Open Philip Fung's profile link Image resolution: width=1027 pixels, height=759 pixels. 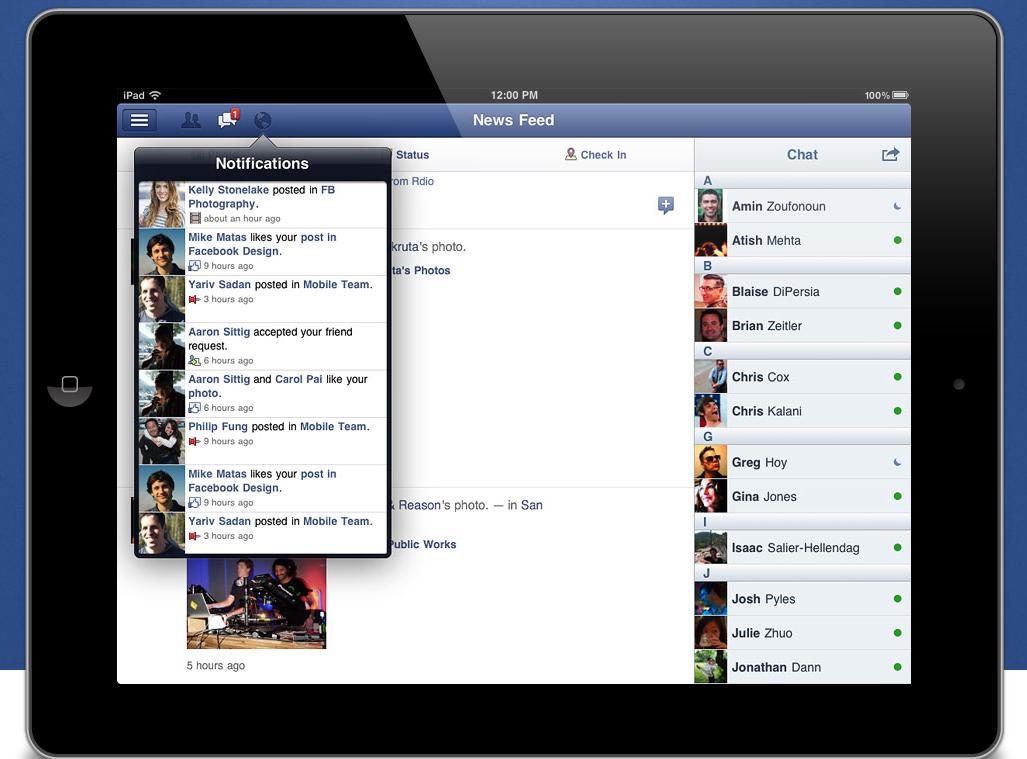218,426
